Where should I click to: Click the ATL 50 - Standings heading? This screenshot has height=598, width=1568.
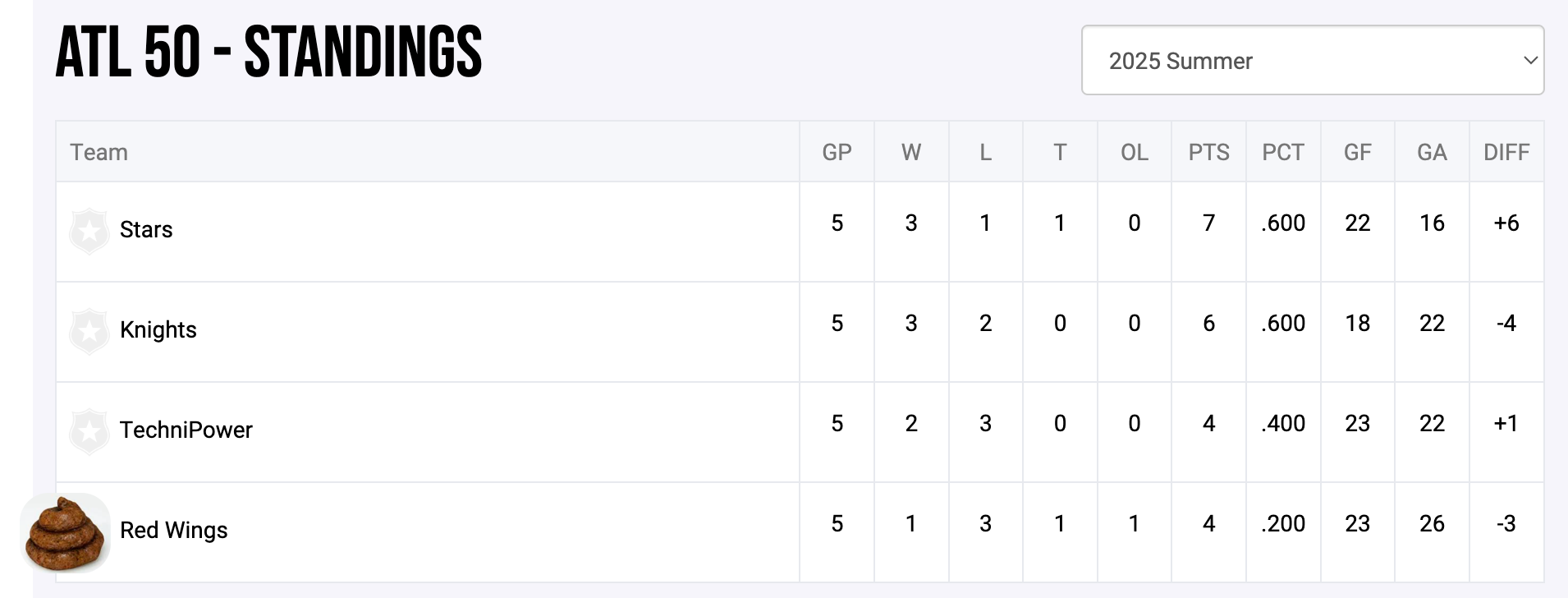click(x=268, y=53)
